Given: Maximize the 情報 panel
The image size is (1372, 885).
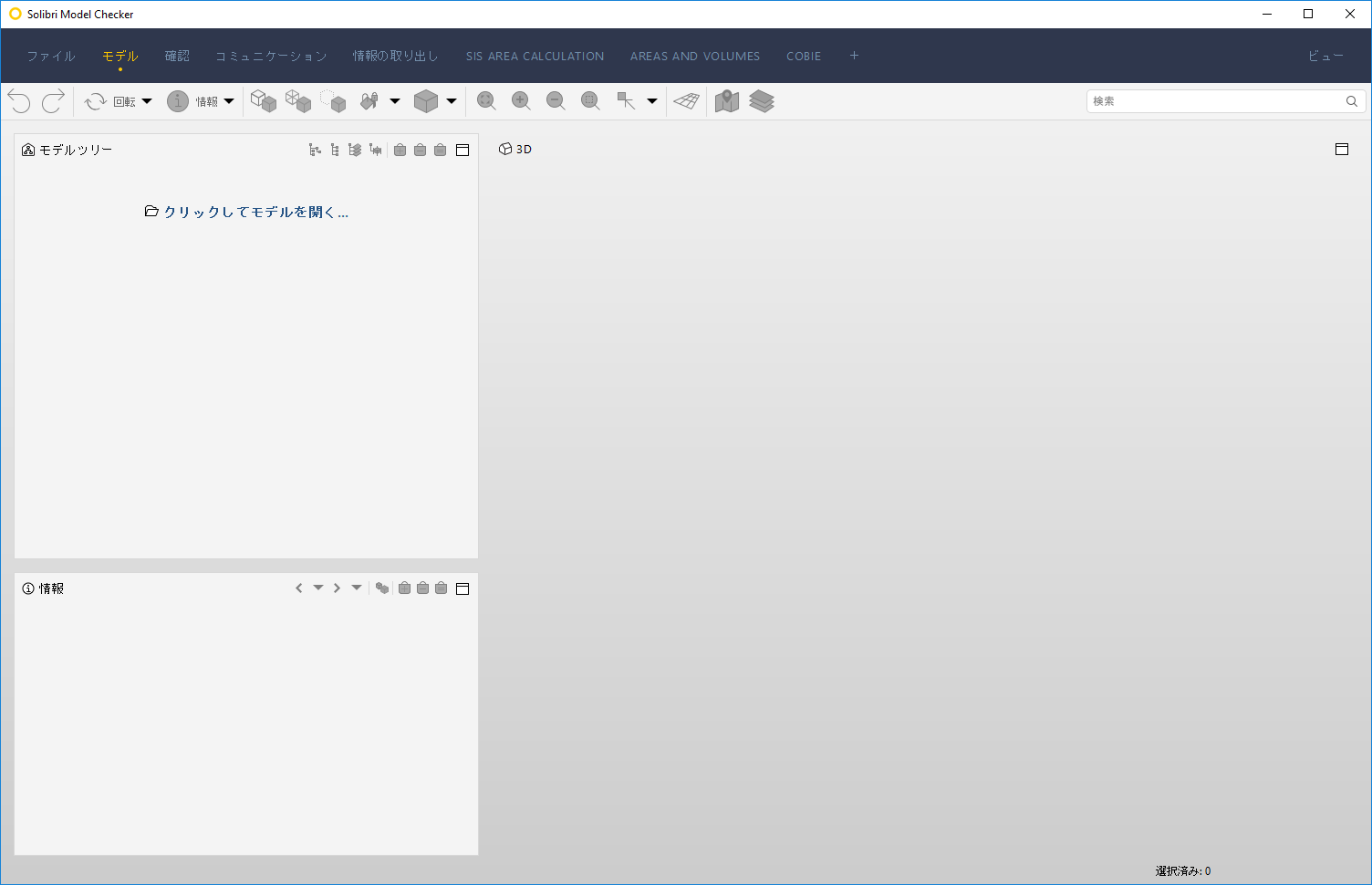Looking at the screenshot, I should click(463, 588).
